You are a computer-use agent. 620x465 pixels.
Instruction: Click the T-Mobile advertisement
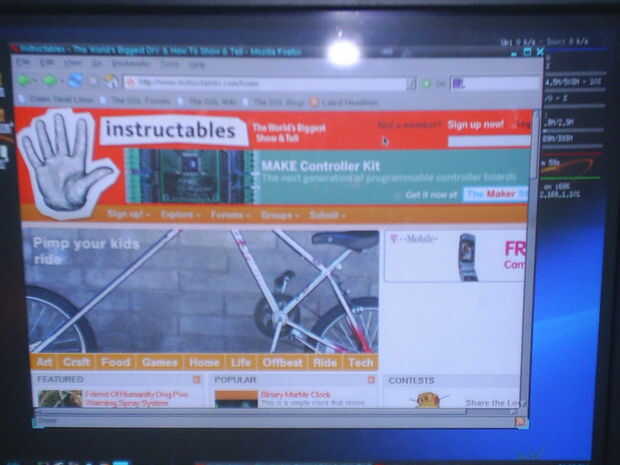tap(455, 256)
